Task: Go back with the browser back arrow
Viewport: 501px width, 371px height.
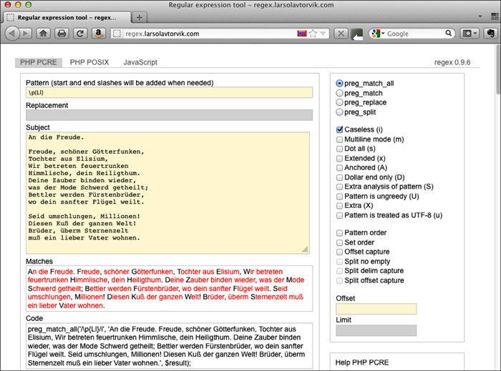Action: [13, 34]
